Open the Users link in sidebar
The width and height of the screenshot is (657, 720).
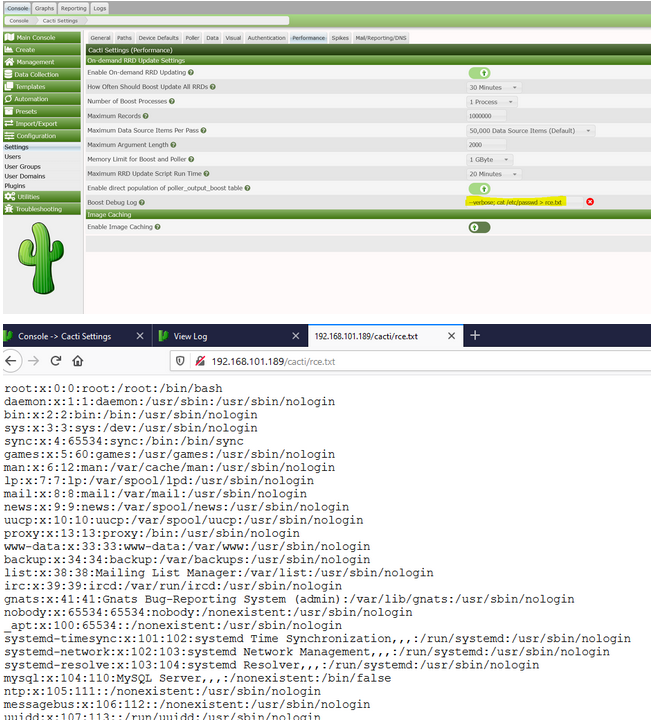(13, 157)
